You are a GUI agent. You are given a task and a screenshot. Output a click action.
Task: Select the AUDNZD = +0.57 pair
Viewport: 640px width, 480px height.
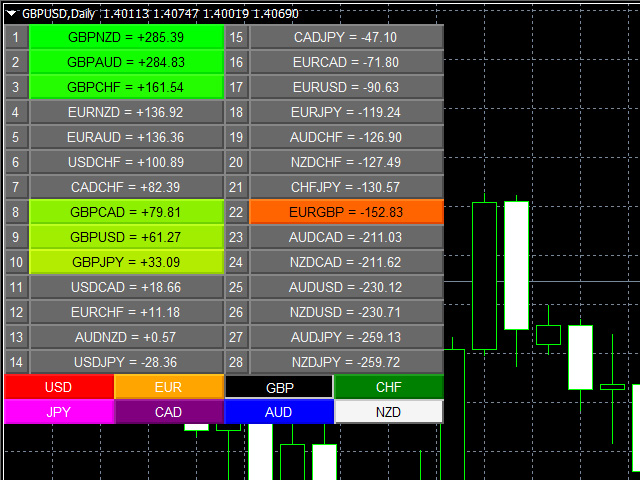pyautogui.click(x=127, y=337)
